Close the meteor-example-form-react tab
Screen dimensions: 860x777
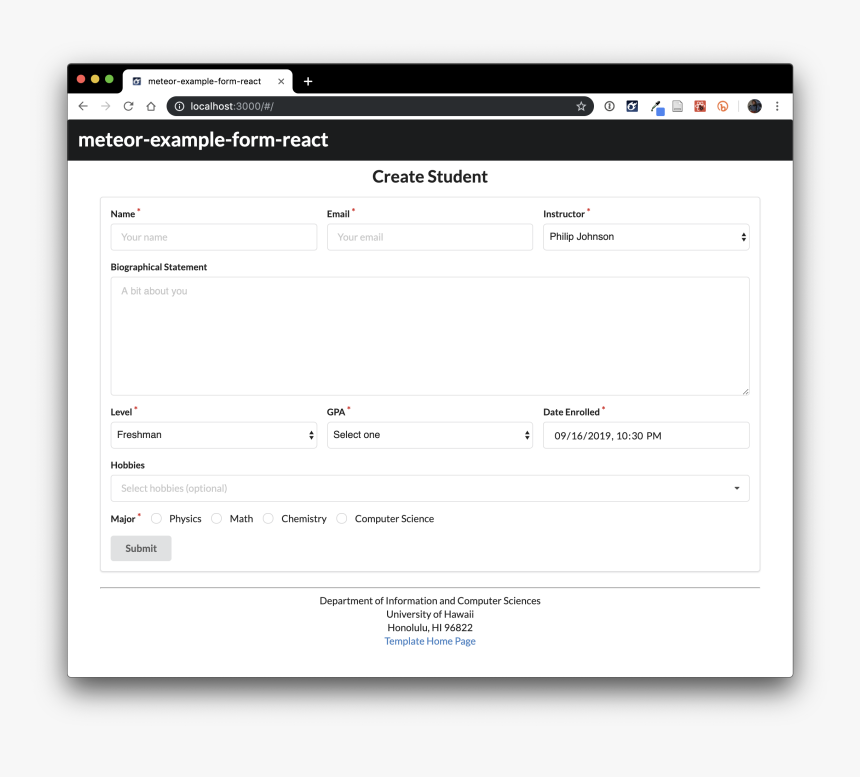(x=281, y=82)
